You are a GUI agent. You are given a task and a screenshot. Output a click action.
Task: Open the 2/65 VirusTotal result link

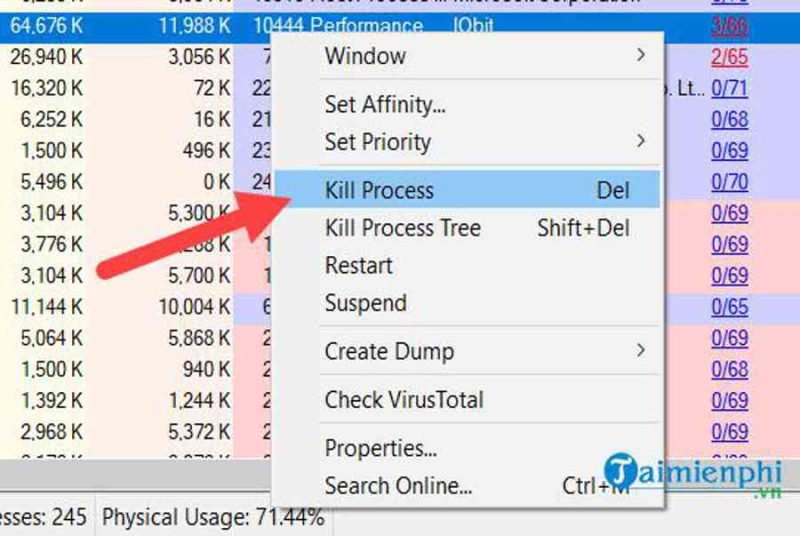pyautogui.click(x=730, y=57)
